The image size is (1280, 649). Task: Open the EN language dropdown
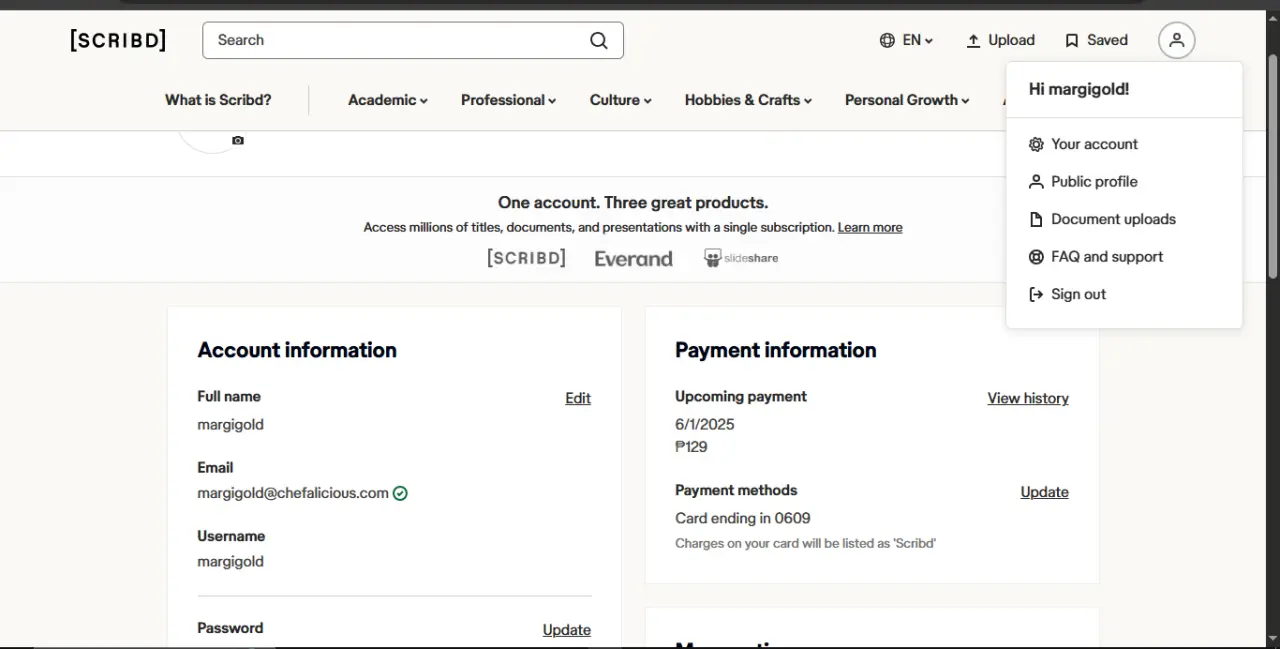point(906,40)
